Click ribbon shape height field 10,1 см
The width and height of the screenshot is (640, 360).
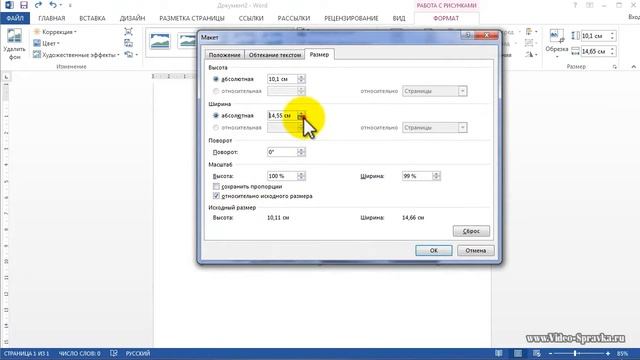click(595, 36)
